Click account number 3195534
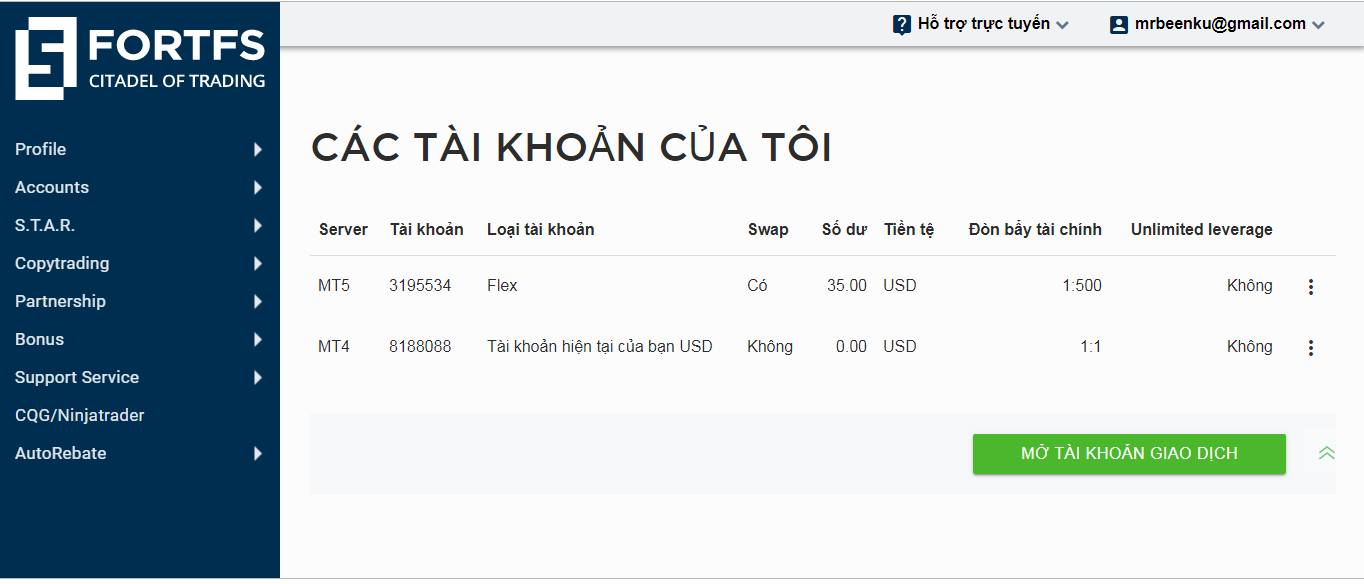The height and width of the screenshot is (584, 1364). 420,286
